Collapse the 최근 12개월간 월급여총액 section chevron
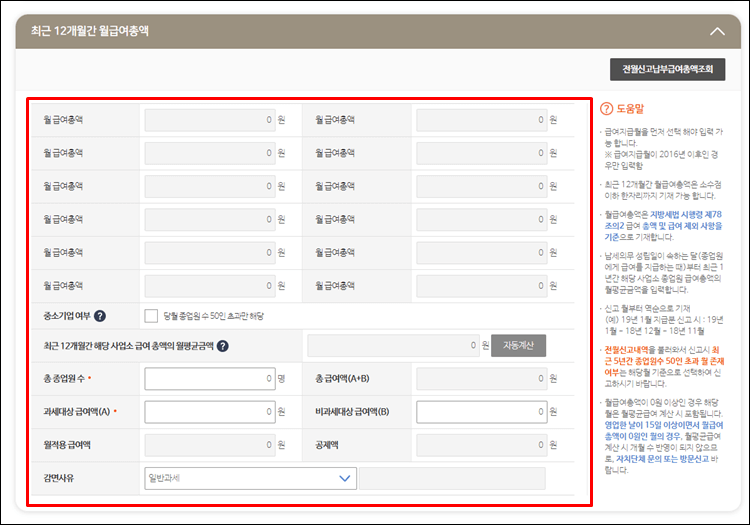This screenshot has width=750, height=525. [717, 32]
